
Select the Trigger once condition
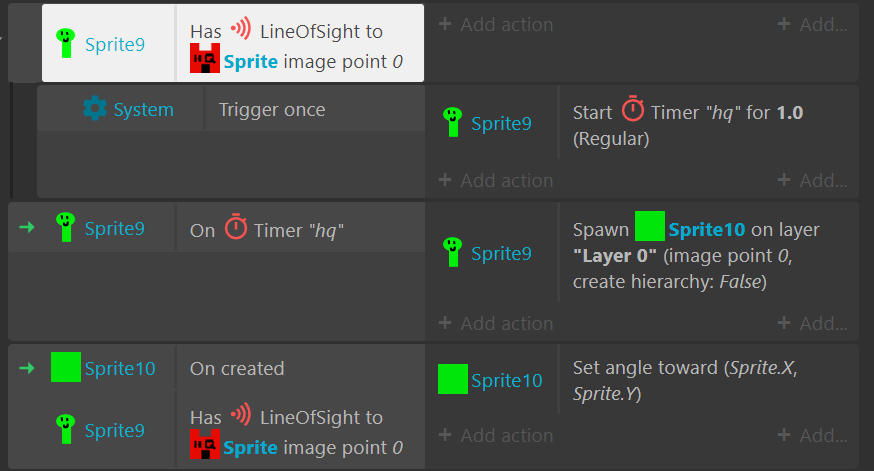click(272, 110)
